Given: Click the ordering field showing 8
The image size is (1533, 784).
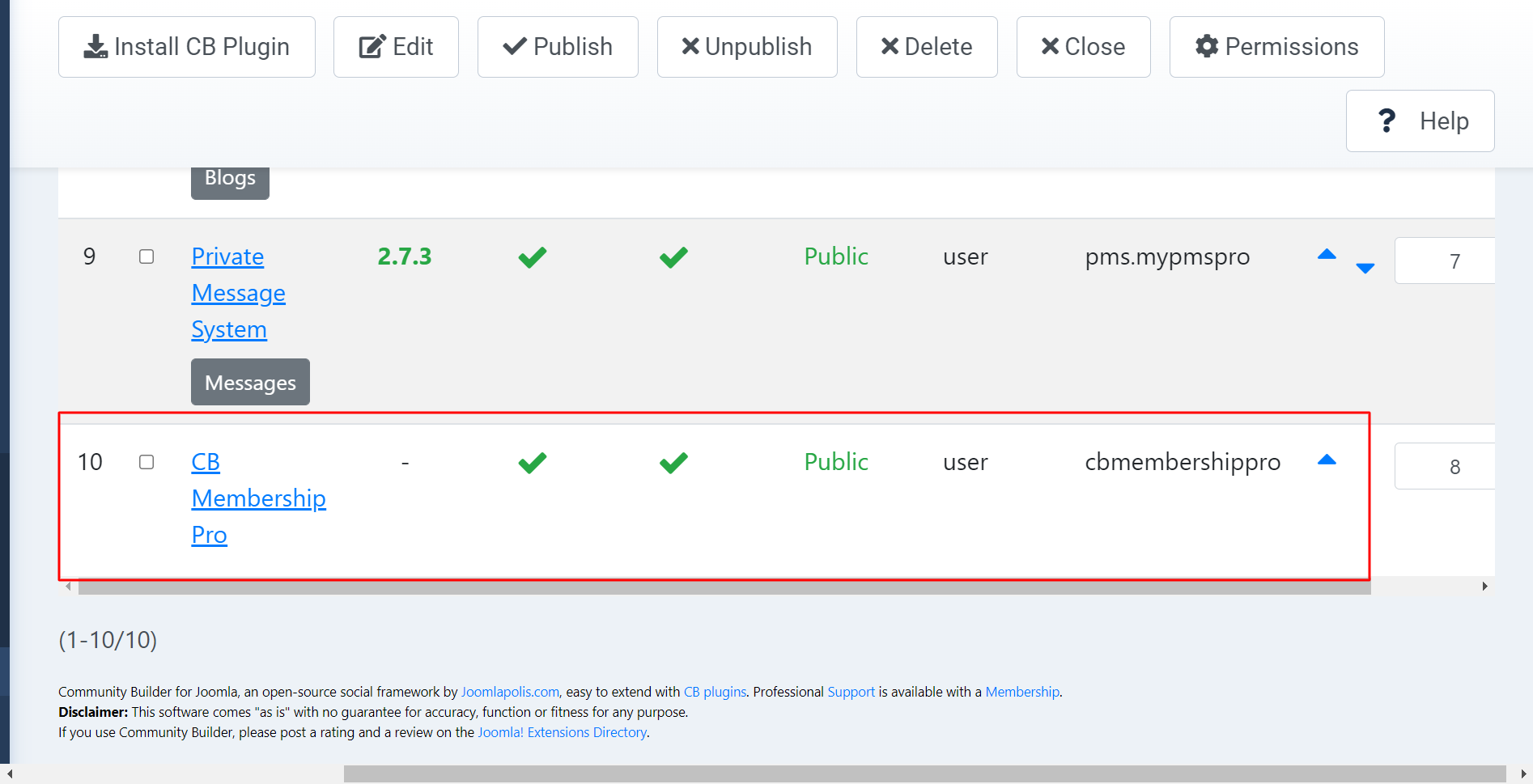Looking at the screenshot, I should click(x=1445, y=466).
